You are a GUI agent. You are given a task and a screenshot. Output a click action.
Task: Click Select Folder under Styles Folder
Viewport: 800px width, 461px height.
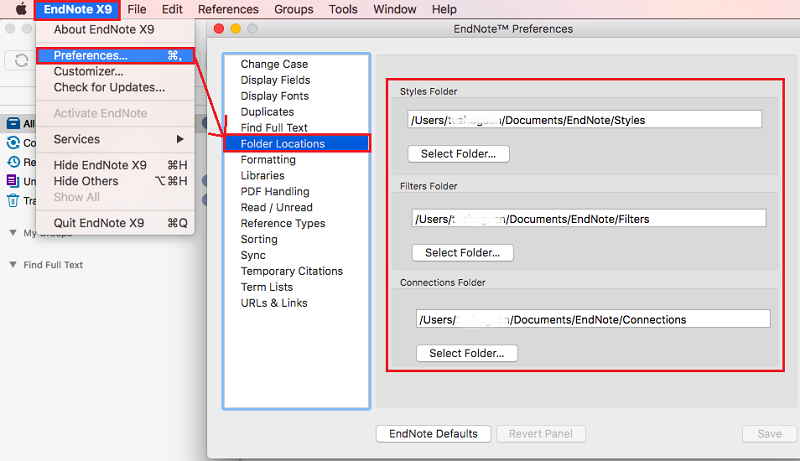[458, 154]
